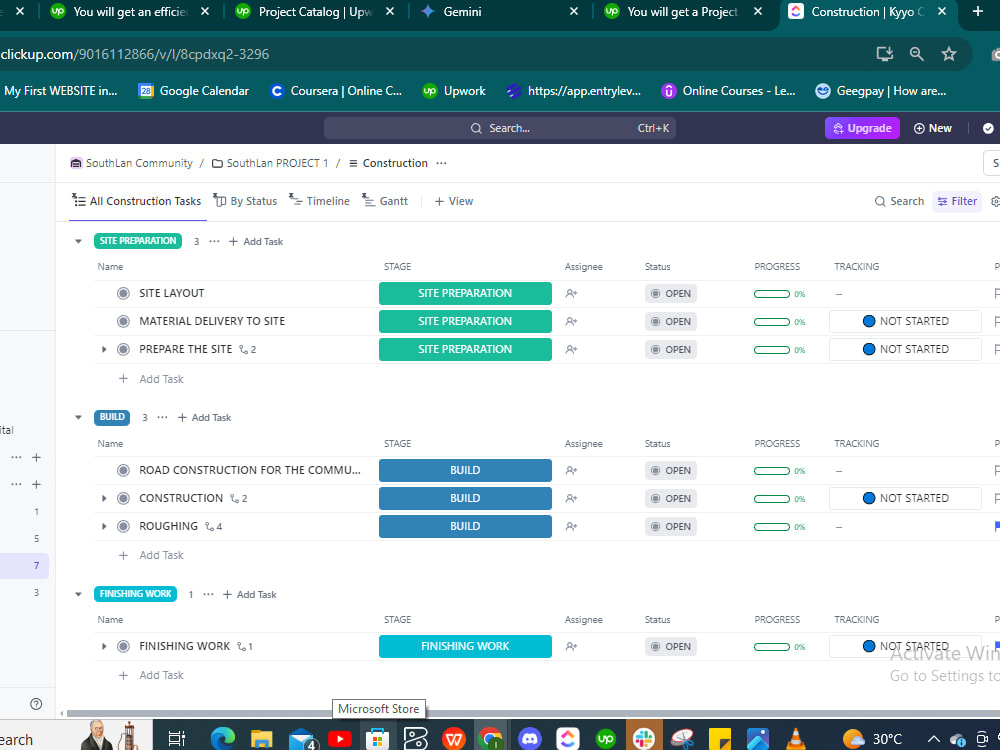Collapse the SITE PREPARATION group

tap(78, 240)
